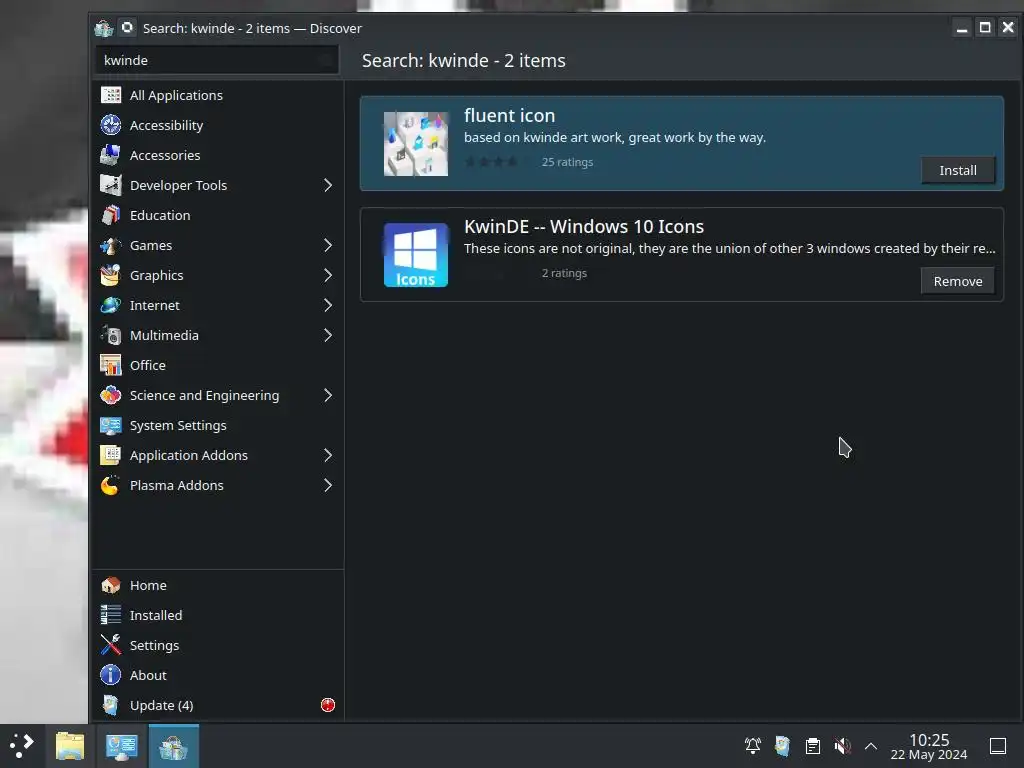The height and width of the screenshot is (768, 1024).
Task: Open the Update (4) page
Action: [217, 705]
